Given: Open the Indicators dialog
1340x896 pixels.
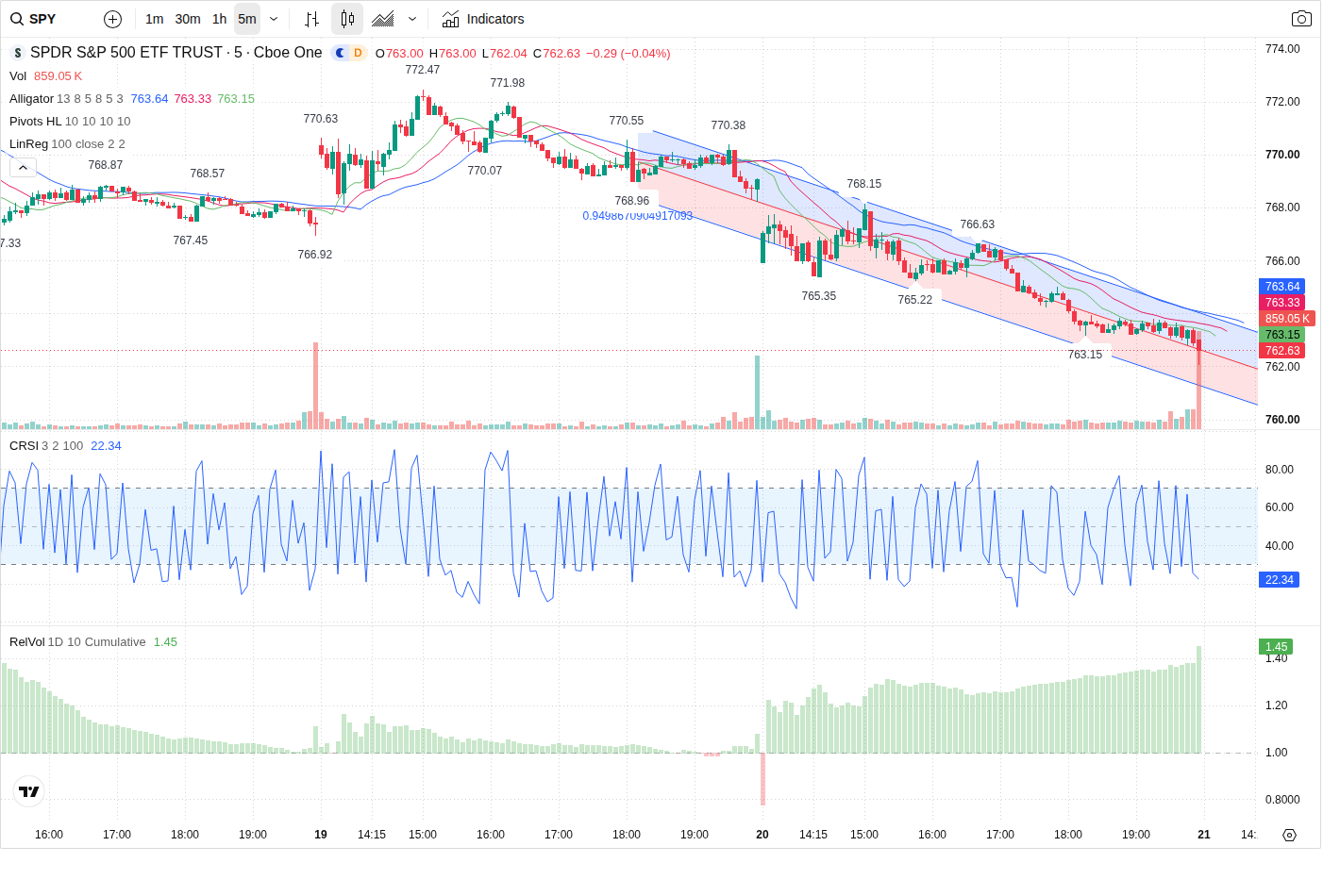Looking at the screenshot, I should 483,19.
